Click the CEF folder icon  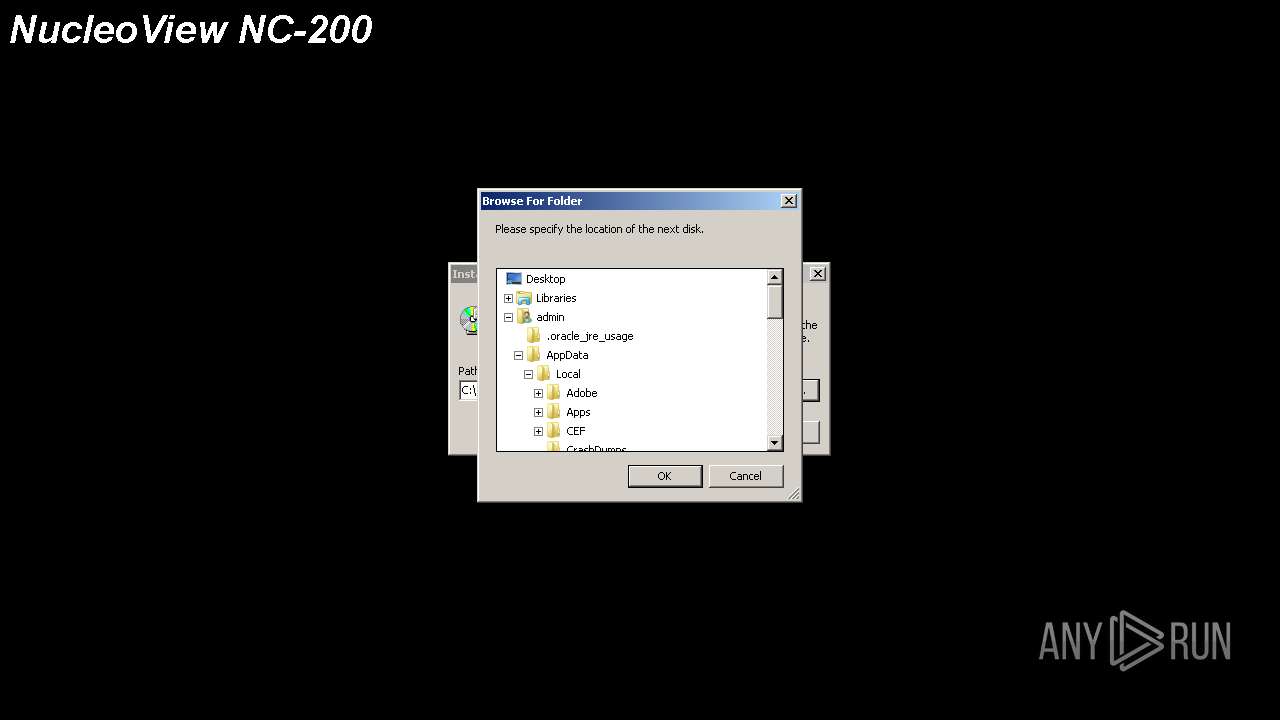tap(554, 431)
